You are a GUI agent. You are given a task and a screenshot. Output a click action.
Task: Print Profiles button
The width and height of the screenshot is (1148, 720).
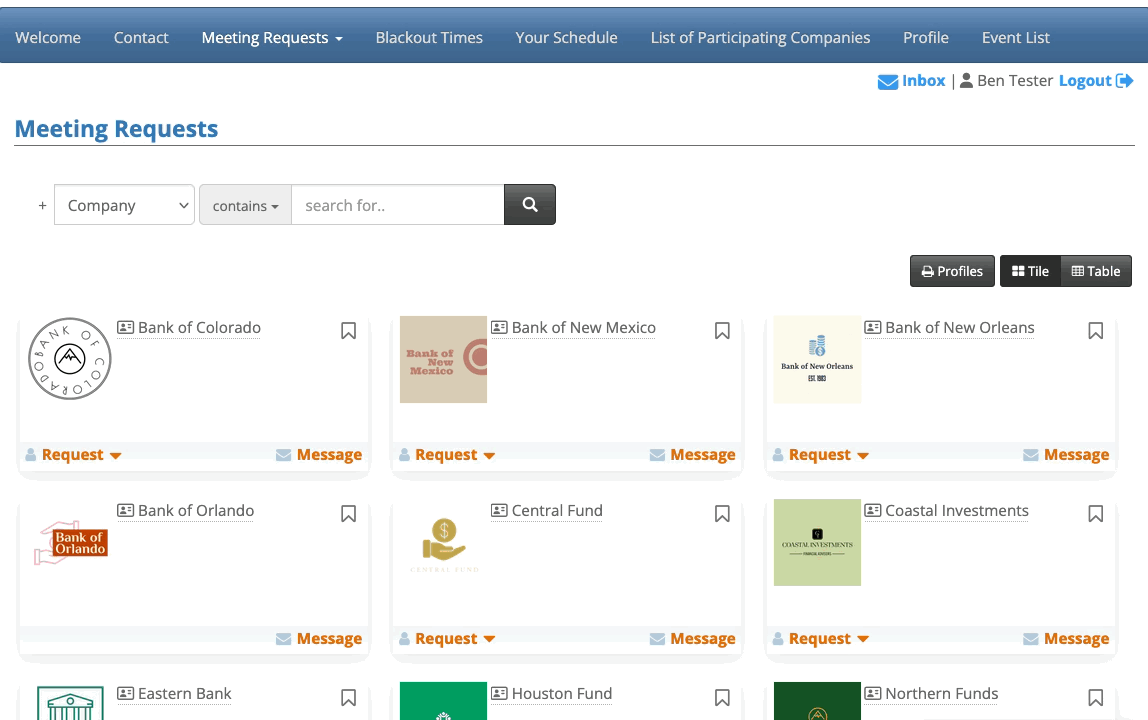(x=952, y=271)
